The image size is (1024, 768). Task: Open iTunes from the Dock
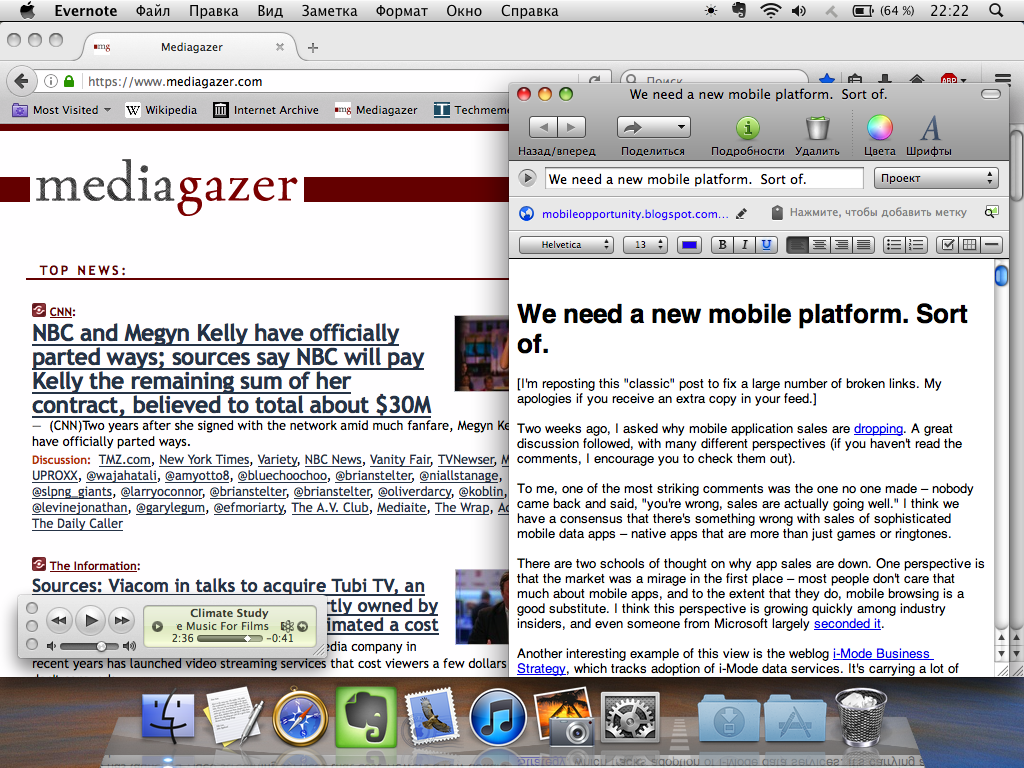click(x=498, y=718)
